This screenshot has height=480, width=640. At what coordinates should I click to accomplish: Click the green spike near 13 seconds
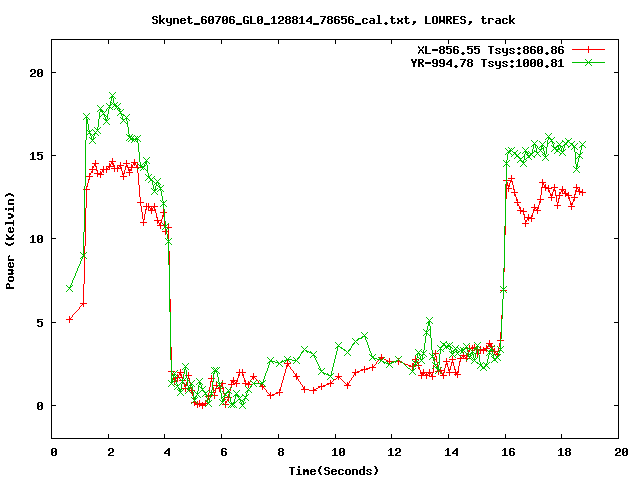pos(429,321)
